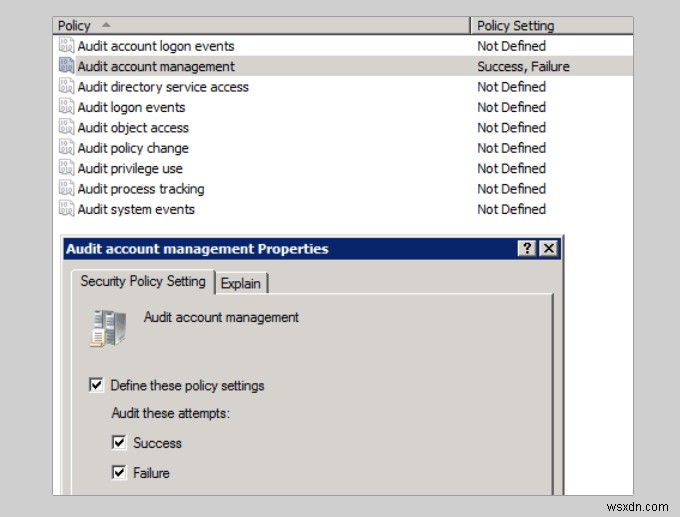Screen dimensions: 680x517
Task: Click the Audit logon events policy icon
Action: click(x=66, y=106)
